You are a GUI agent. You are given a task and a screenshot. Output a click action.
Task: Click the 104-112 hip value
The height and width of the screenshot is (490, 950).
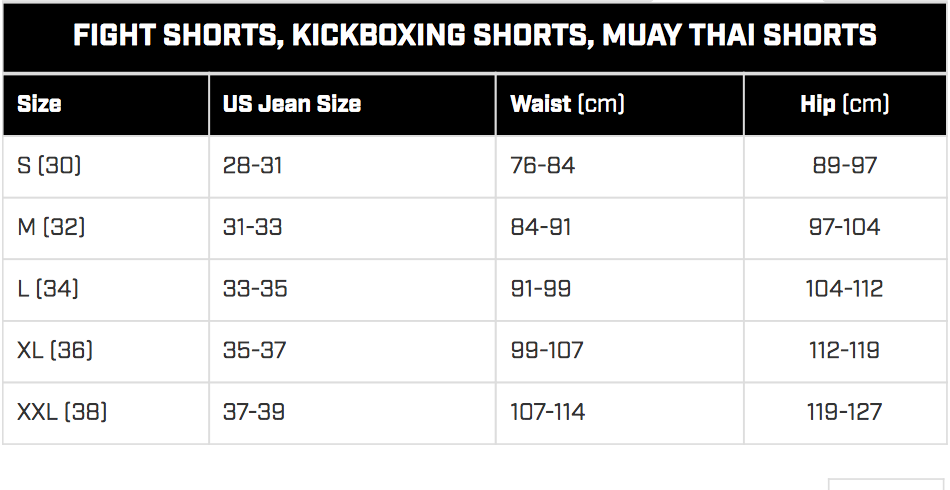(845, 290)
